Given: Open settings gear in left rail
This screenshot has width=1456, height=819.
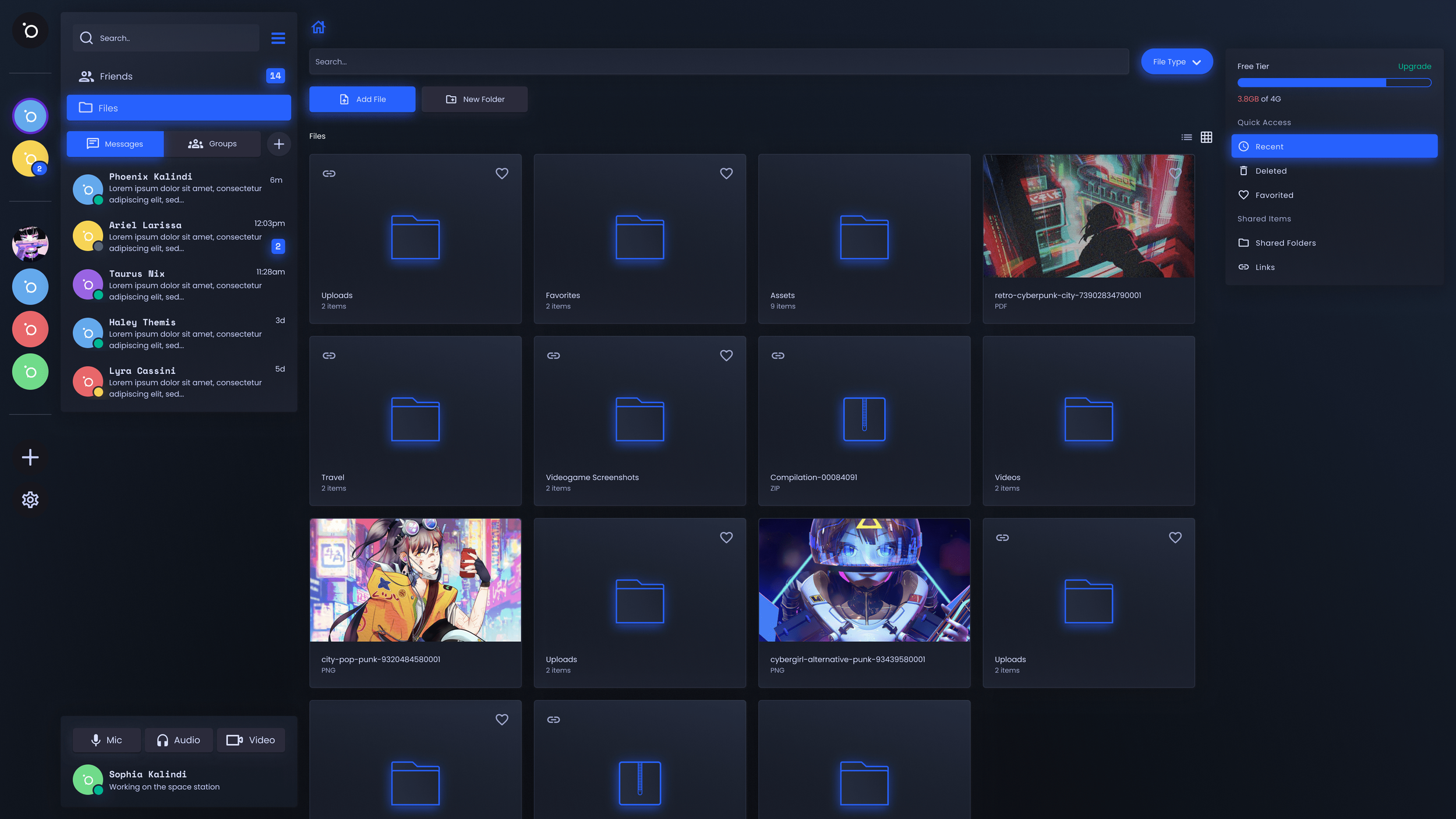Looking at the screenshot, I should point(30,500).
